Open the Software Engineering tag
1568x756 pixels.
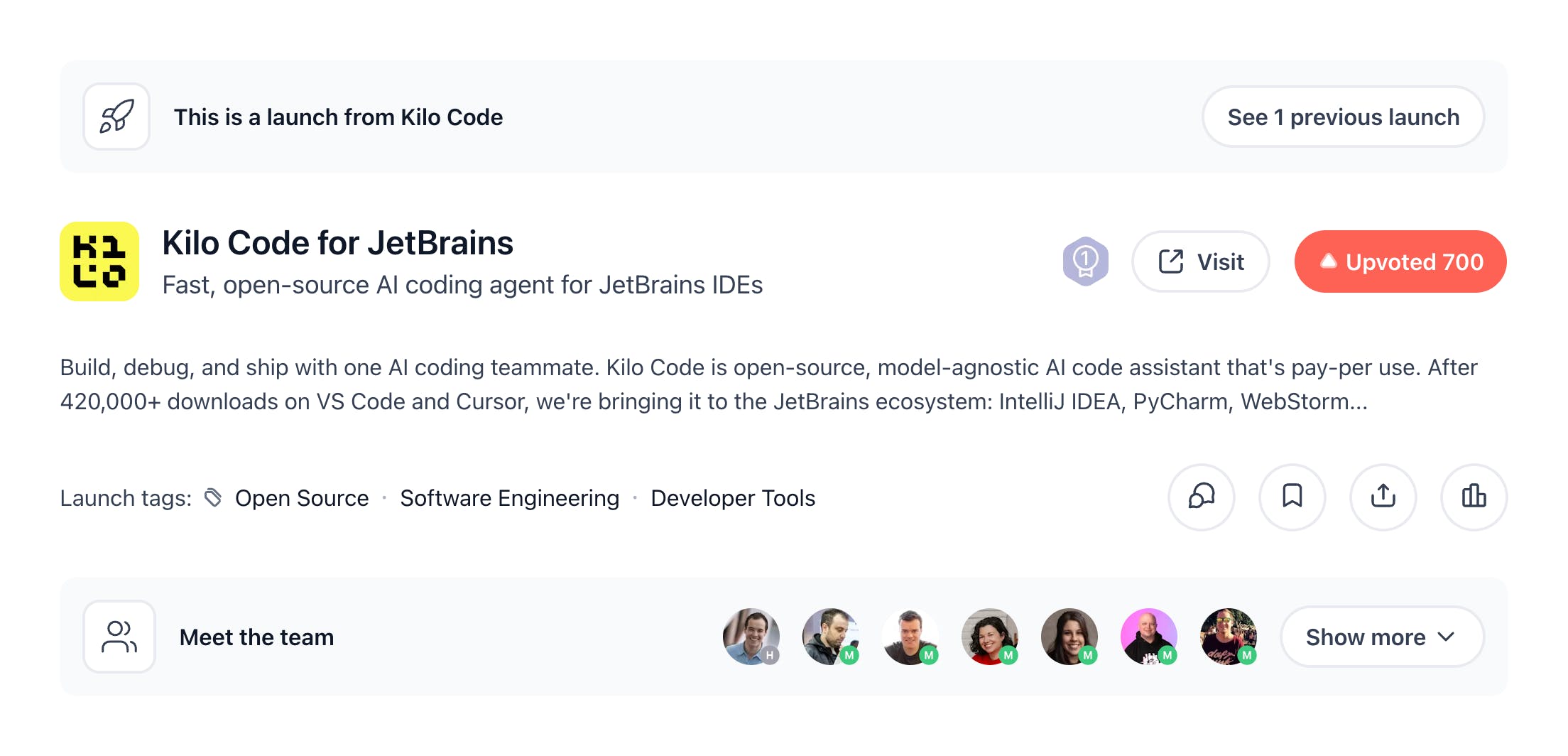pos(510,498)
